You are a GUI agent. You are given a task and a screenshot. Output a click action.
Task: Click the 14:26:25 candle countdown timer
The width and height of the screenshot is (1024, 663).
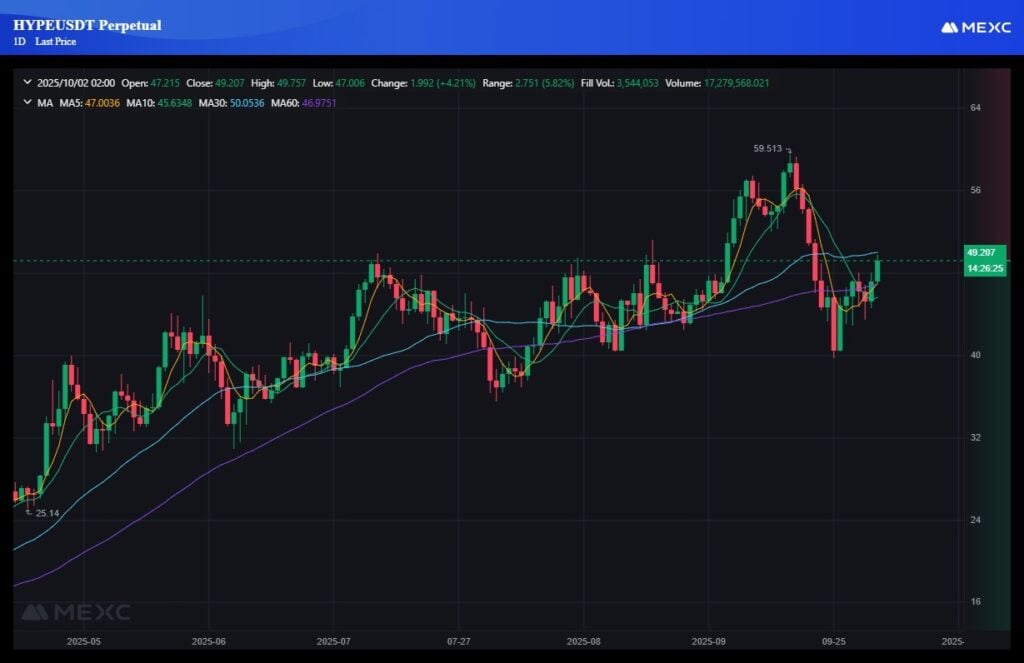(984, 268)
